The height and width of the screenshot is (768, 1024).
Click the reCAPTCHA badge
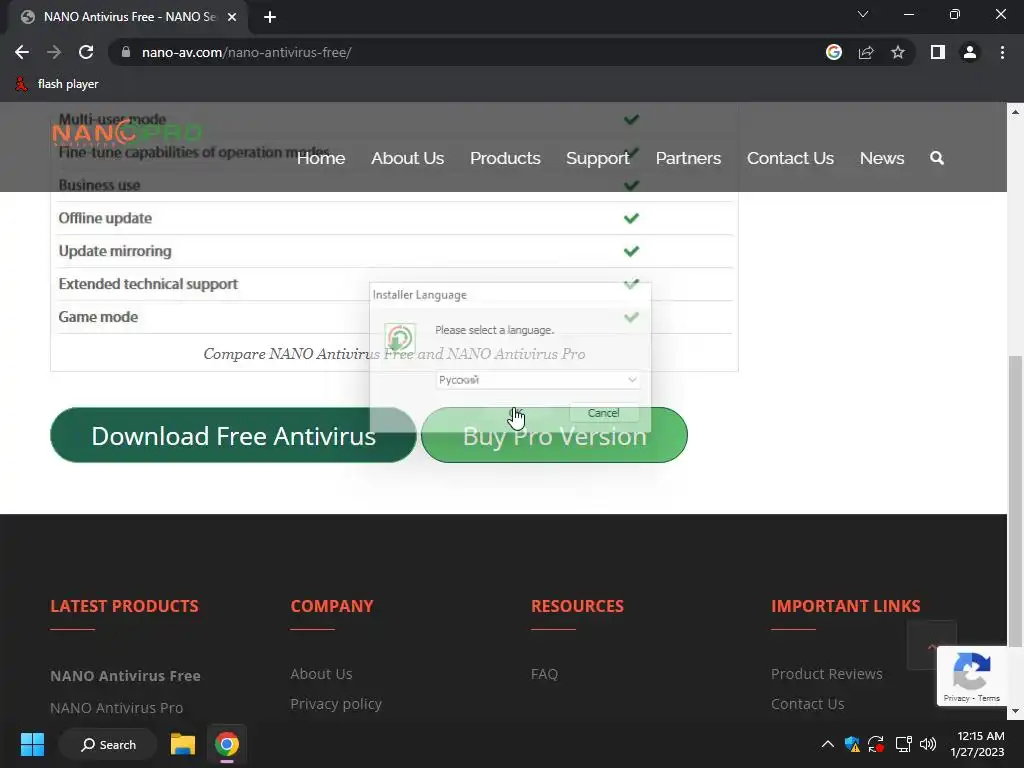[972, 676]
